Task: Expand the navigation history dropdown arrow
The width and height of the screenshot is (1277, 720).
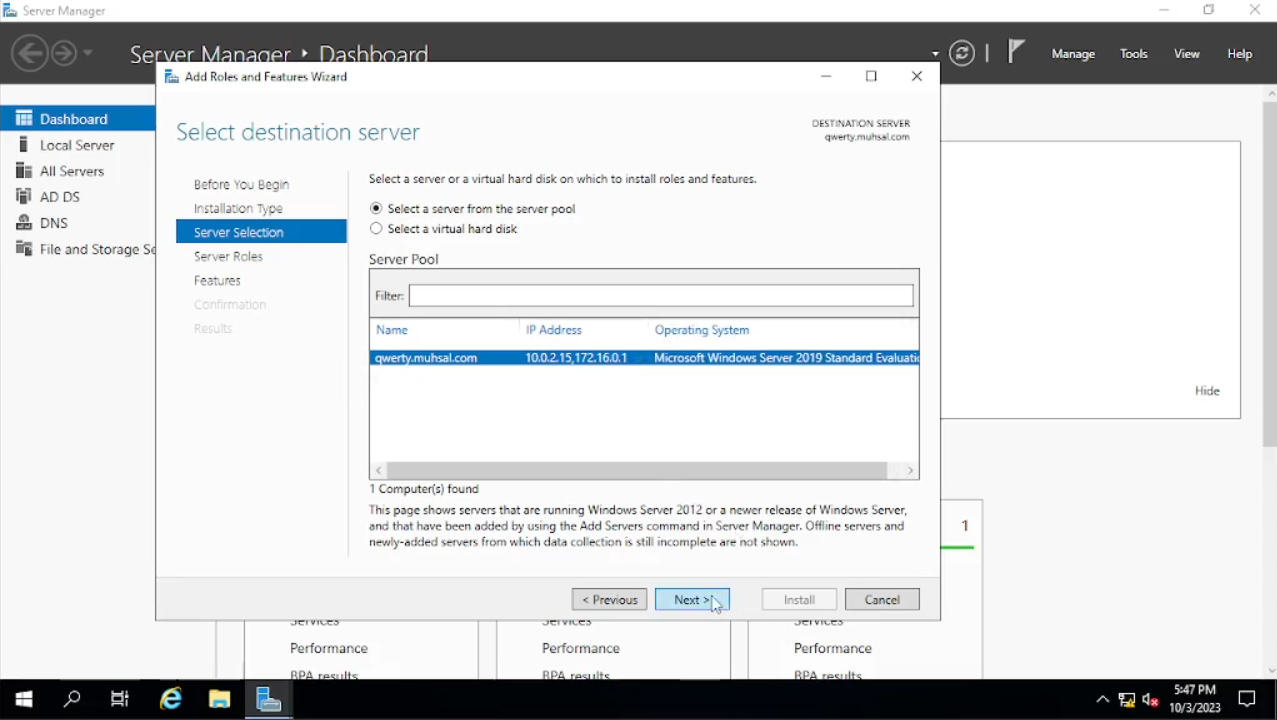Action: point(88,53)
